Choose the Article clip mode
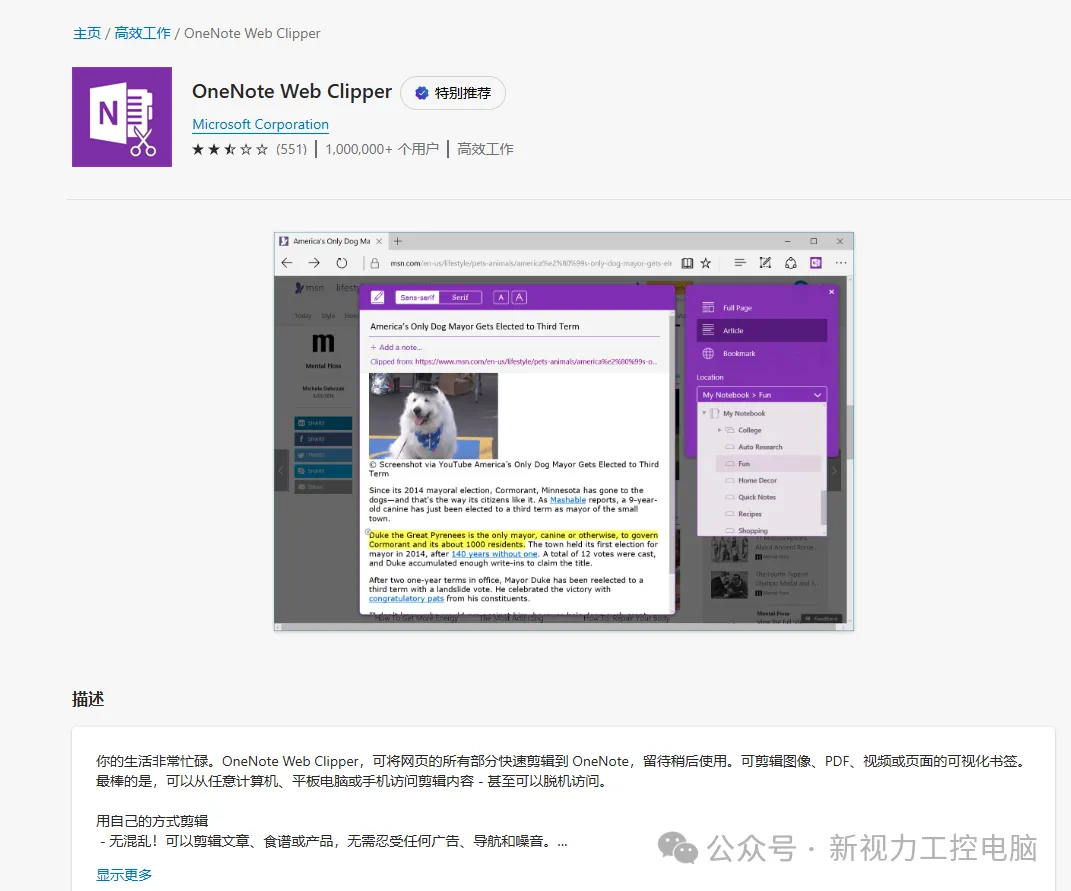Viewport: 1071px width, 891px height. tap(762, 330)
